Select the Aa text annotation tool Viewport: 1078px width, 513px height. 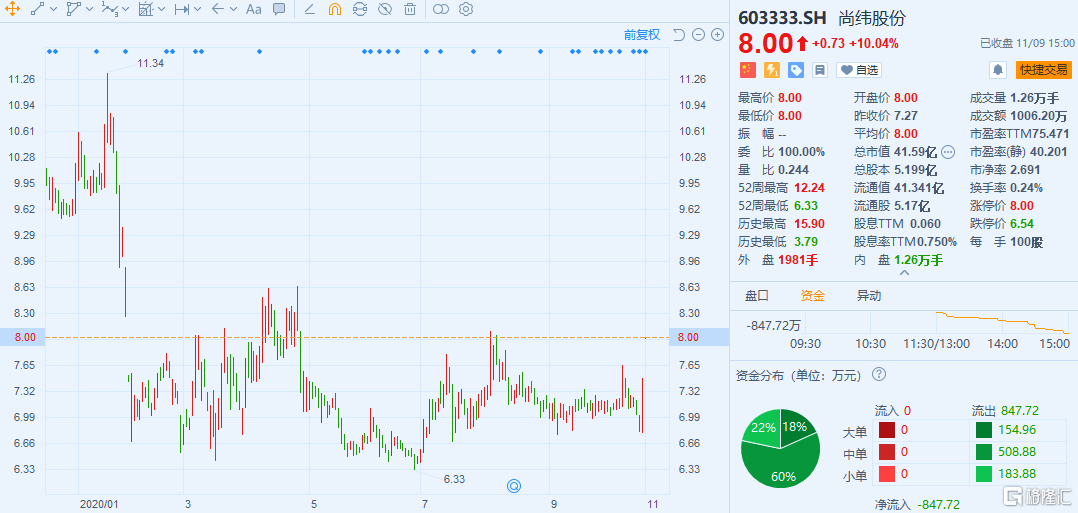pos(253,10)
